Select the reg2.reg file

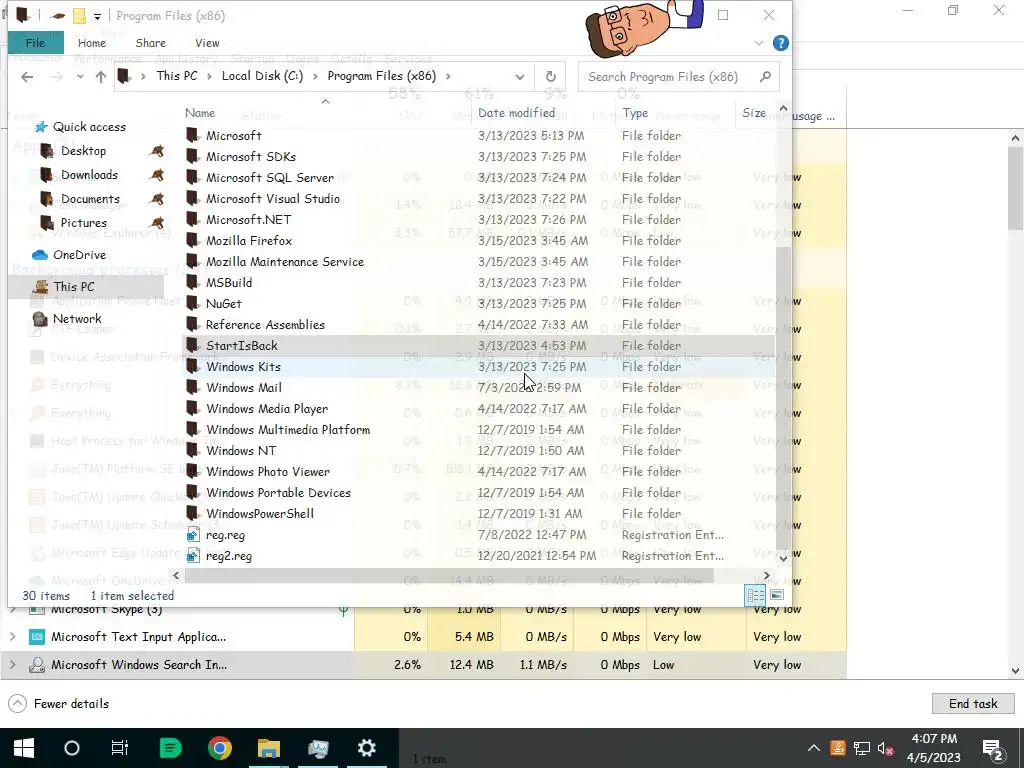click(229, 556)
